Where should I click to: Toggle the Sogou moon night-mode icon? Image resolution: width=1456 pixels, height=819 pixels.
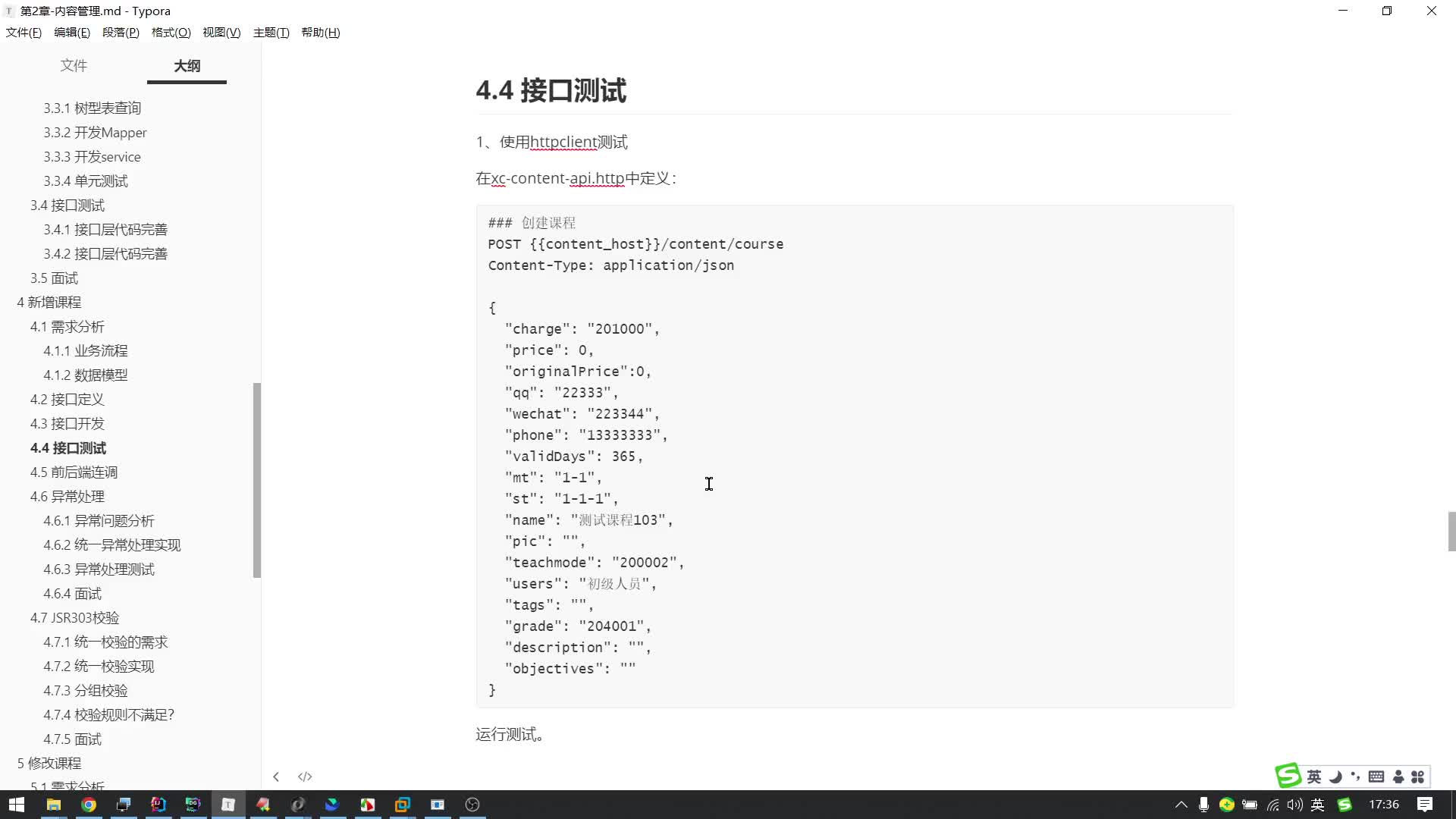tap(1335, 777)
